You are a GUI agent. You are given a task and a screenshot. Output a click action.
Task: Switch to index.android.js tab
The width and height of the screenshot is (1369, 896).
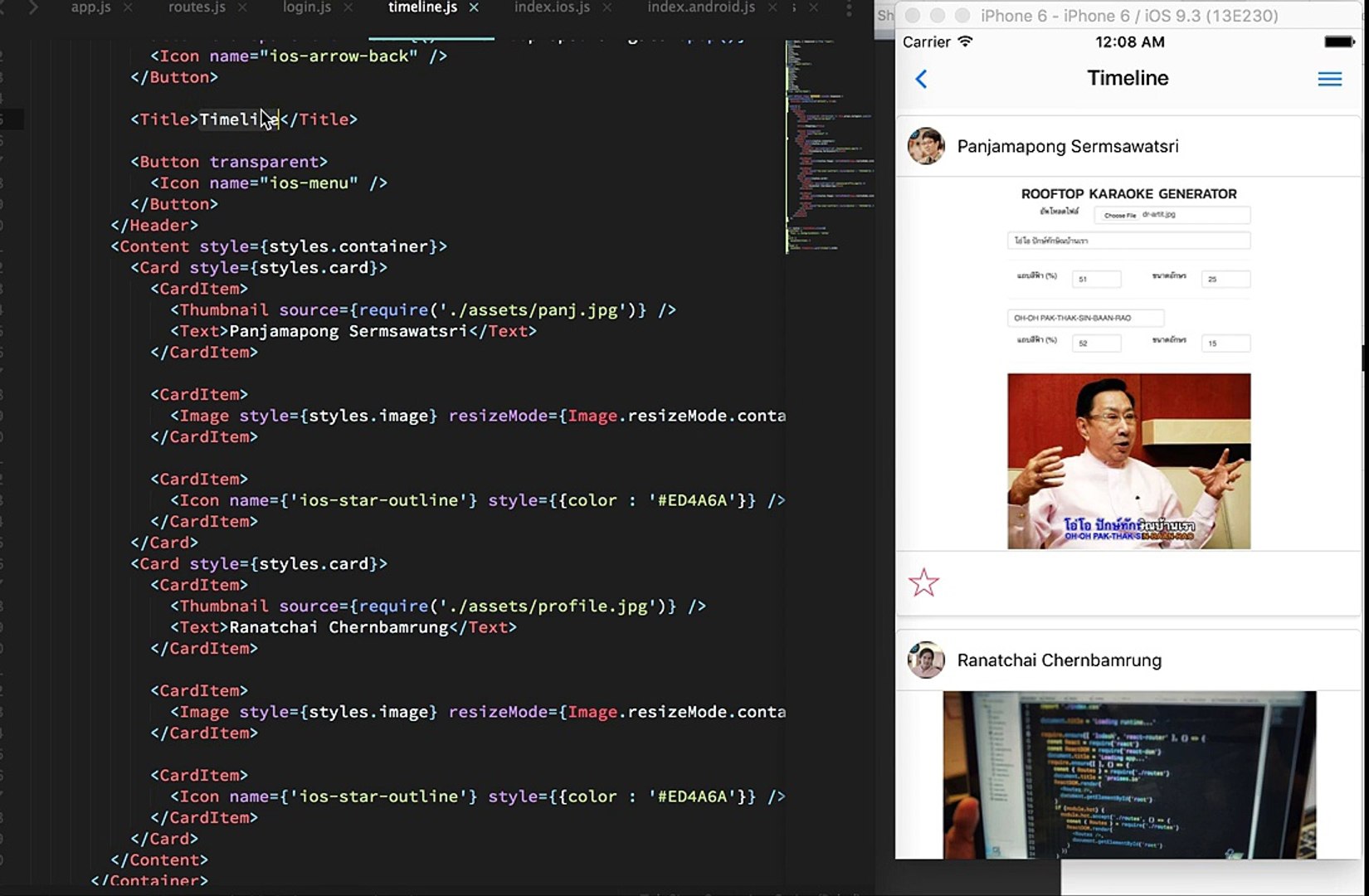(x=701, y=7)
